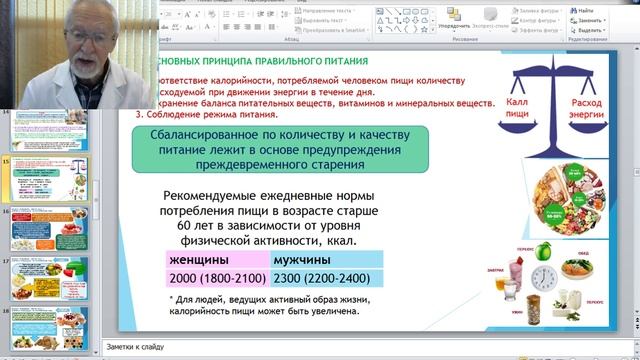Select the straight line shape

coord(388,11)
